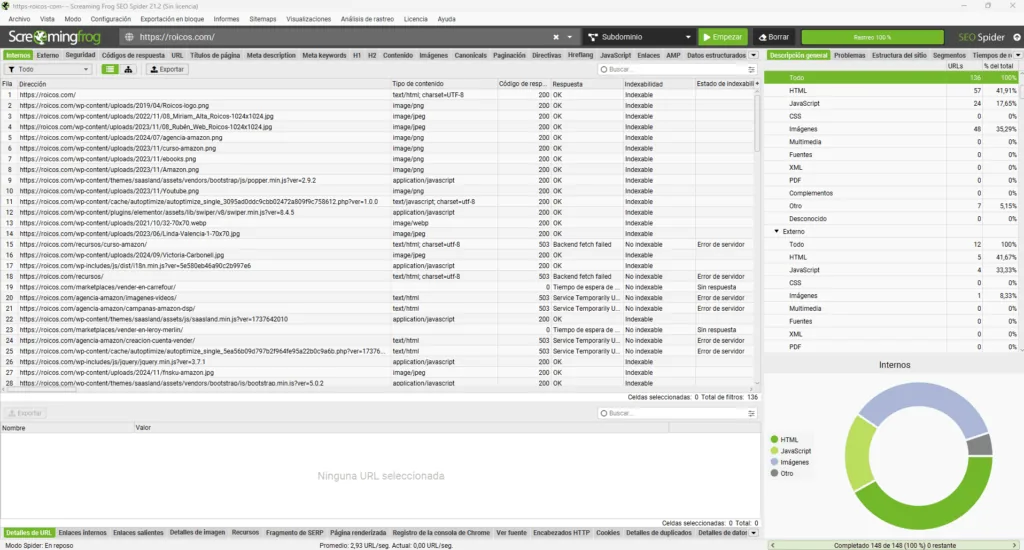Select the tree view icon
The image size is (1024, 550).
point(128,69)
